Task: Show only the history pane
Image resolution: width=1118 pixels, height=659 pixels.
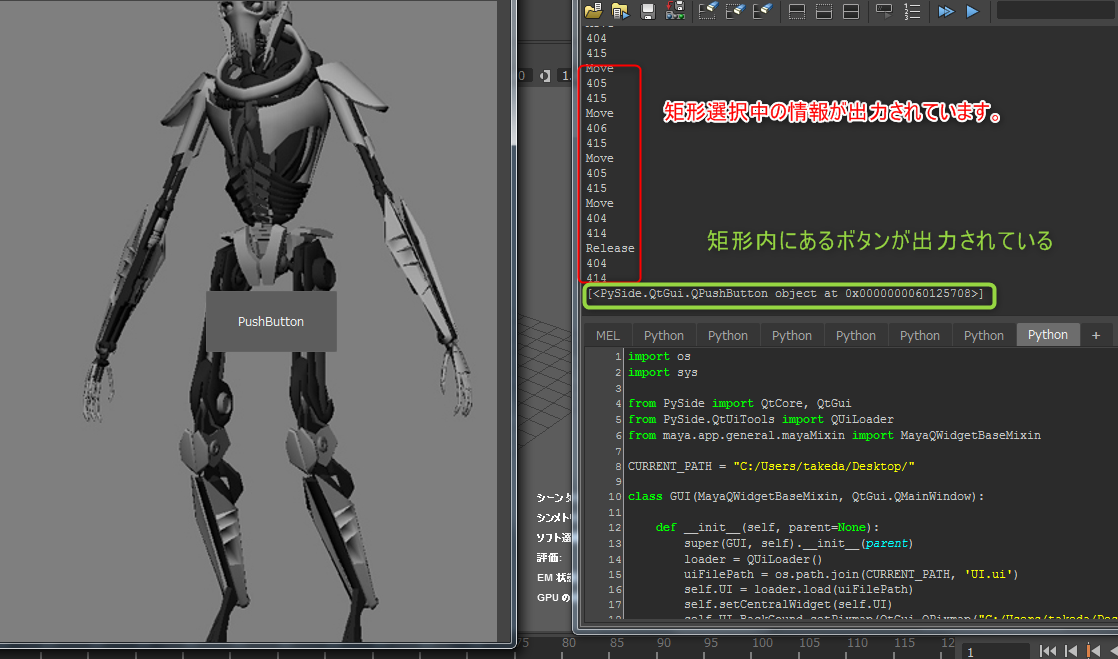Action: click(x=796, y=11)
